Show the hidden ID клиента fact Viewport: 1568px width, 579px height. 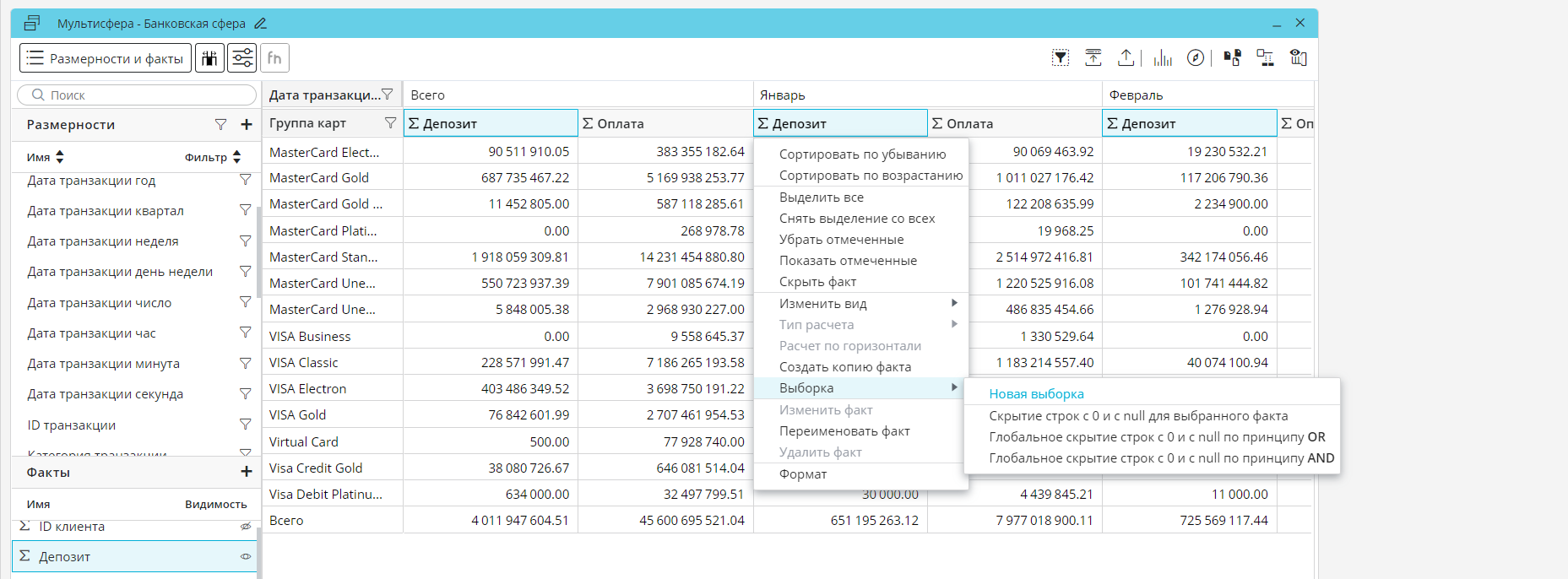tap(246, 527)
